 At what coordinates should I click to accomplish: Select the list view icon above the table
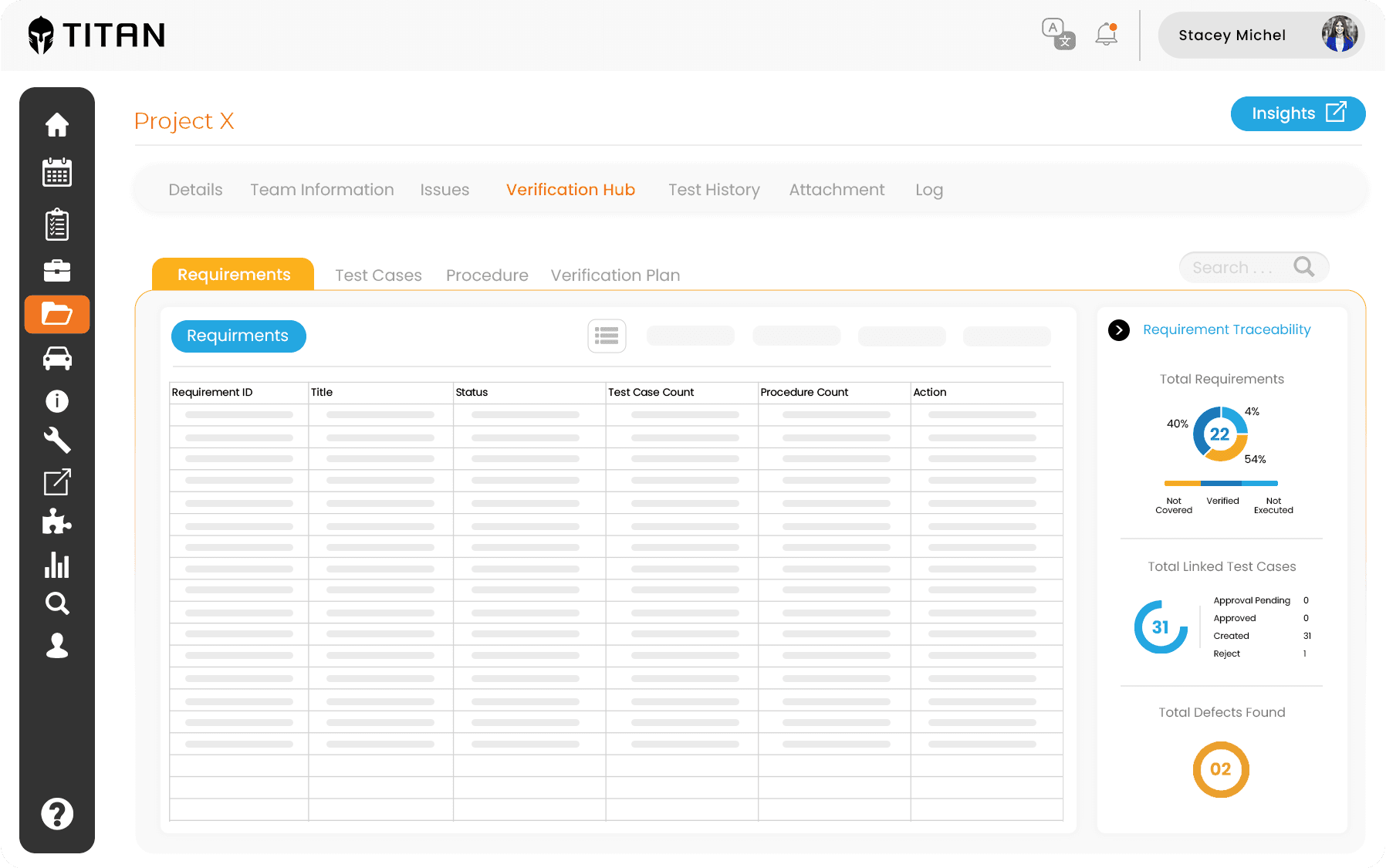607,336
